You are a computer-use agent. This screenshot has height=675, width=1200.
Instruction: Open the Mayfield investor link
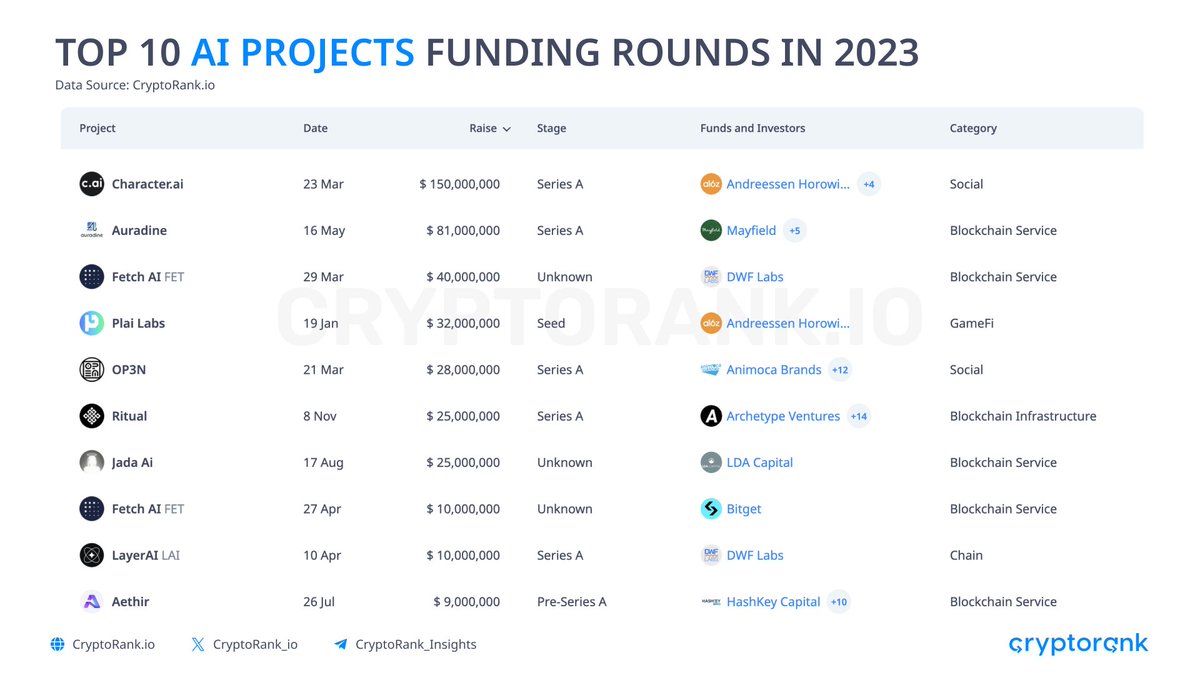point(751,230)
